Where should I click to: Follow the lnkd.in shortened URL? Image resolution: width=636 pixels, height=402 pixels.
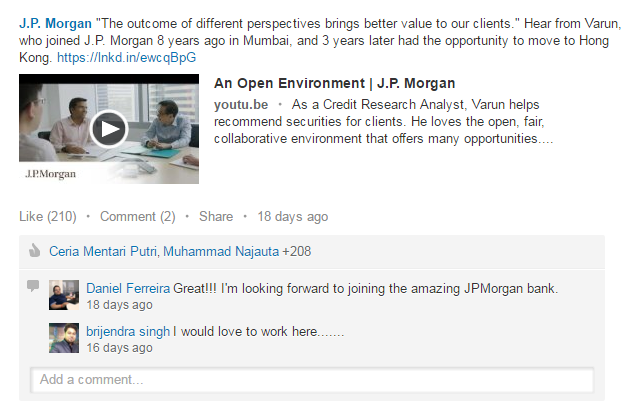(126, 58)
